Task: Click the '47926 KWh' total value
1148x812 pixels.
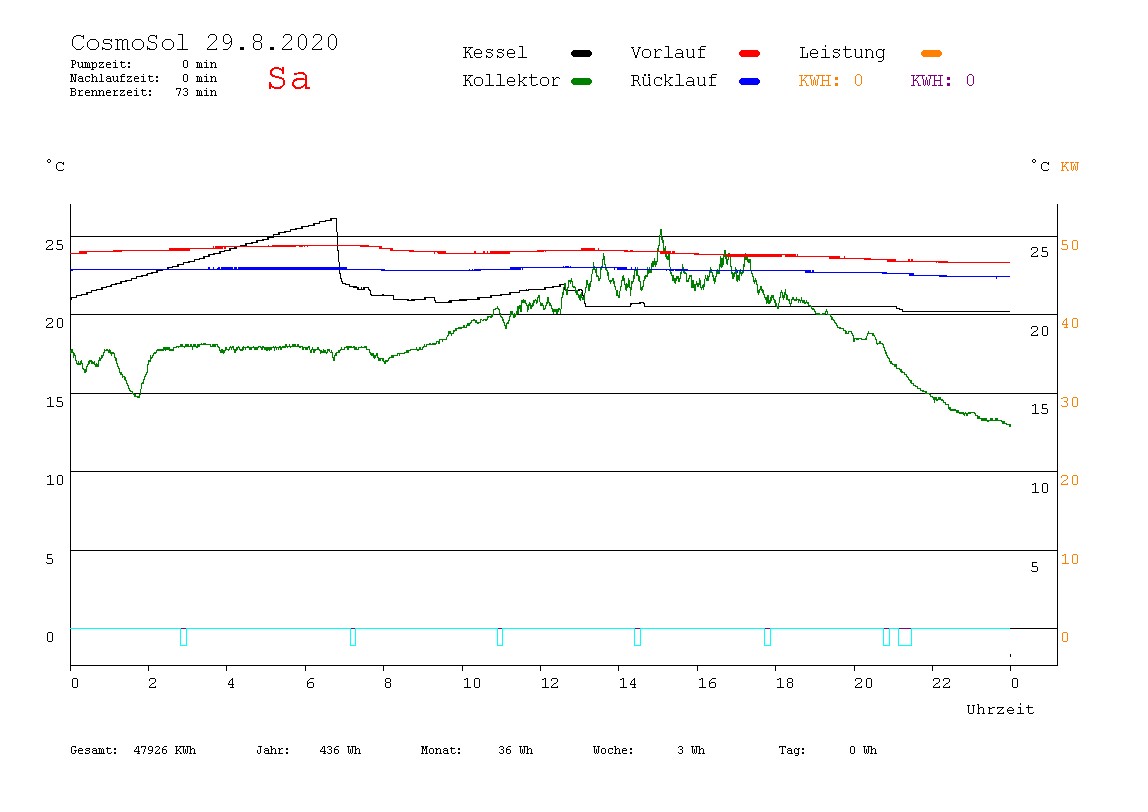Action: [165, 750]
